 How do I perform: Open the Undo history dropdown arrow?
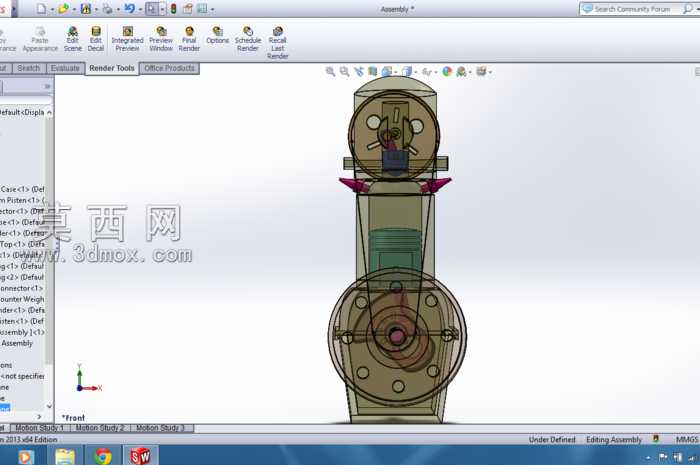coord(140,9)
